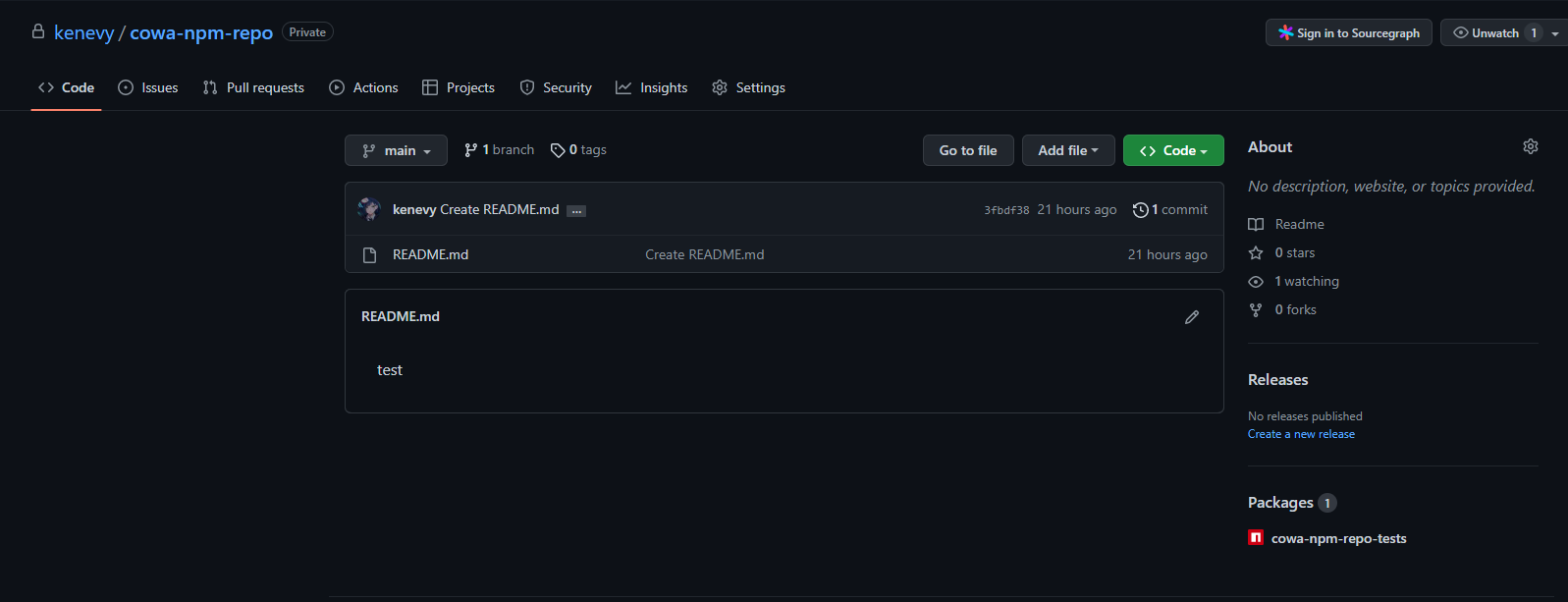The height and width of the screenshot is (602, 1568).
Task: Open the main branch selector dropdown
Action: point(396,150)
